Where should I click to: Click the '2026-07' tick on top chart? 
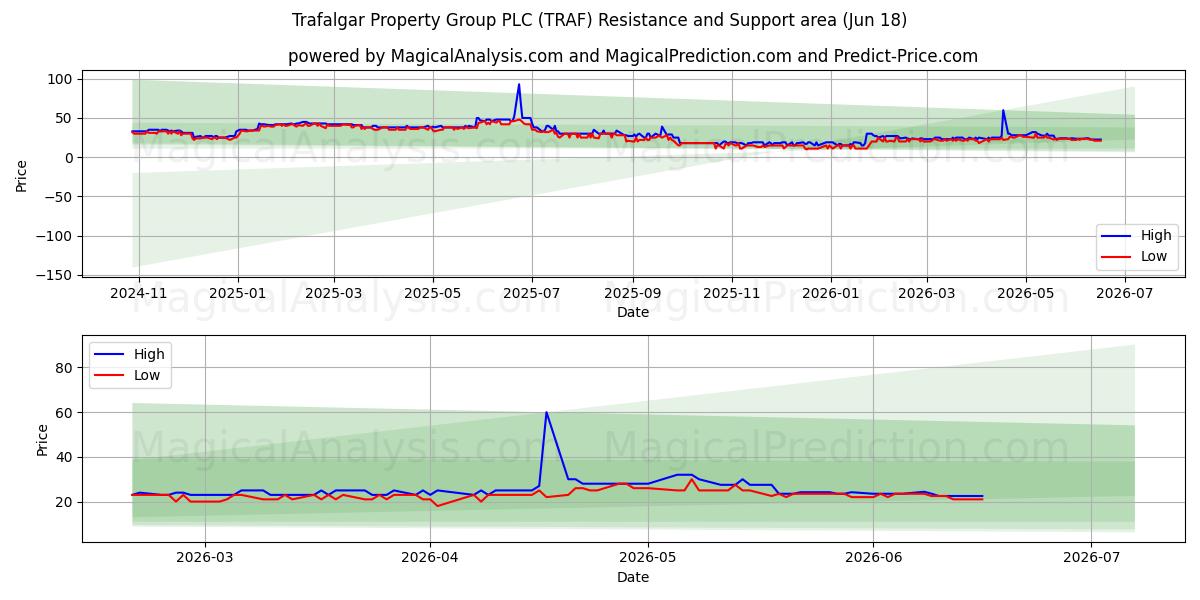point(1125,293)
